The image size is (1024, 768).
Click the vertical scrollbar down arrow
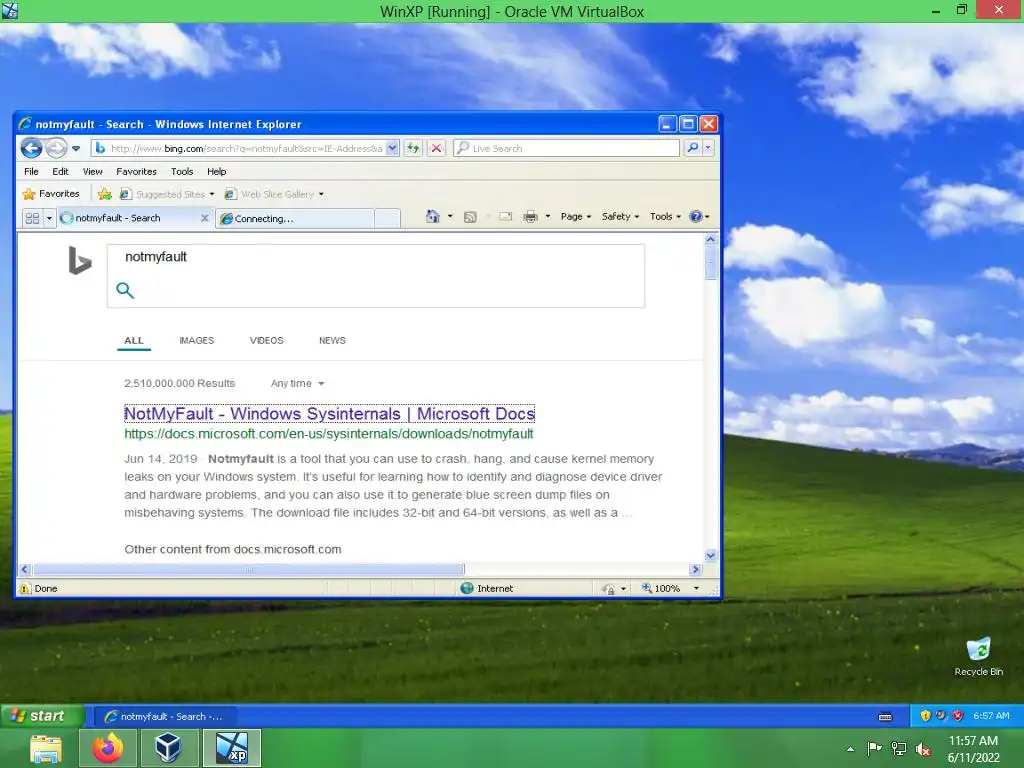(711, 555)
